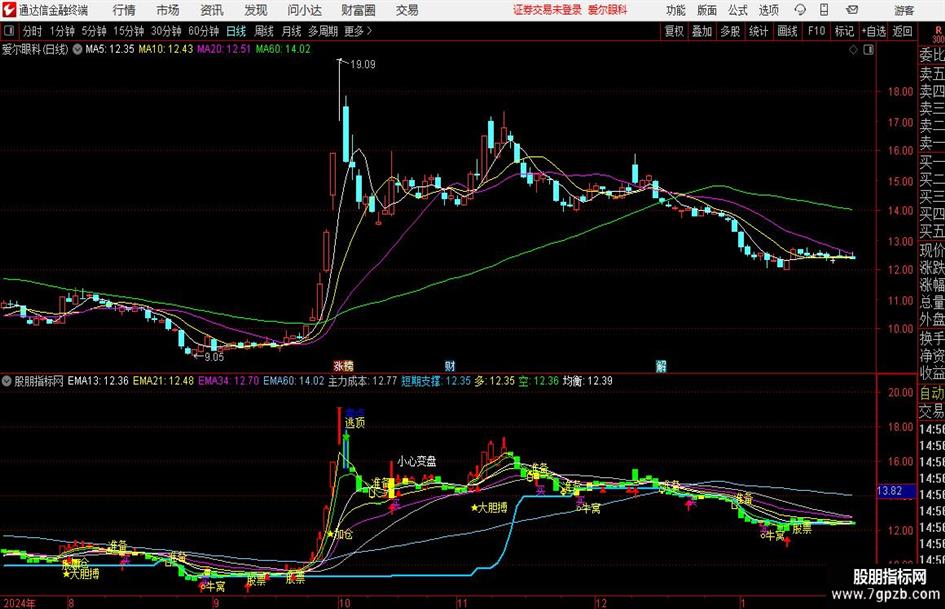Click the 证券交易未登录 login link
Image resolution: width=945 pixels, height=609 pixels.
coord(547,10)
